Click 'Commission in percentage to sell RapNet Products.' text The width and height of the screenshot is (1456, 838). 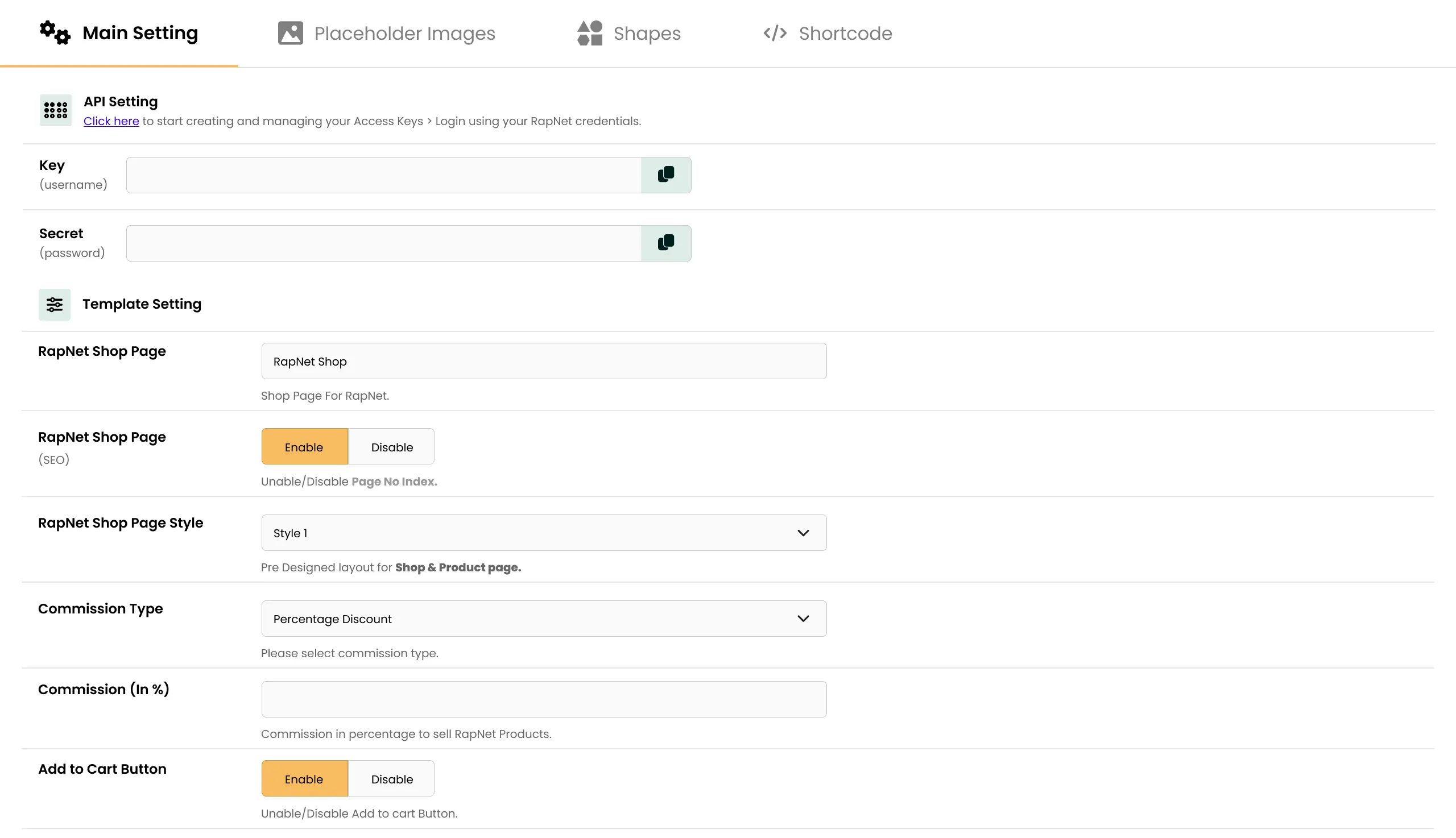(406, 733)
